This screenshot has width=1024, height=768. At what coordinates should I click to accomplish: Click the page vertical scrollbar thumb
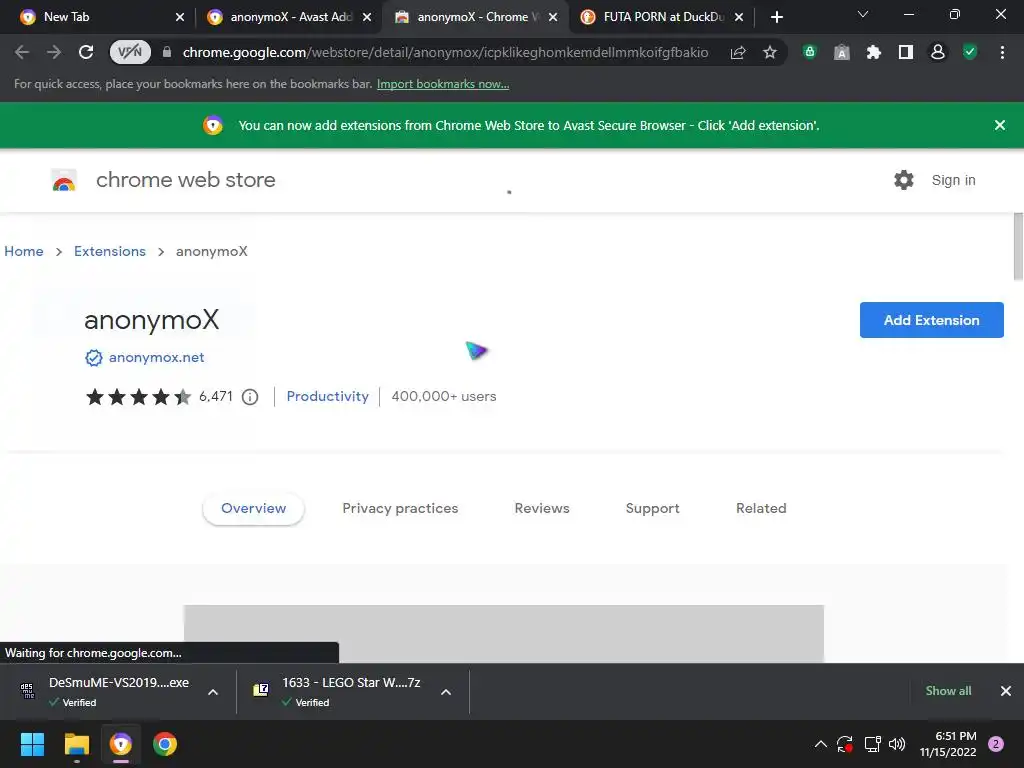pos(1018,247)
